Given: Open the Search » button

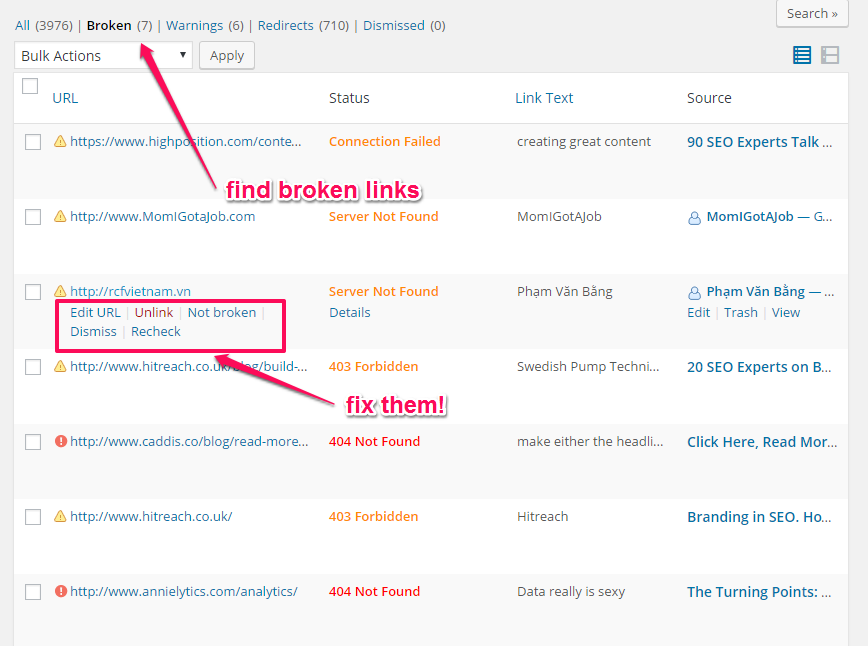Looking at the screenshot, I should [812, 13].
